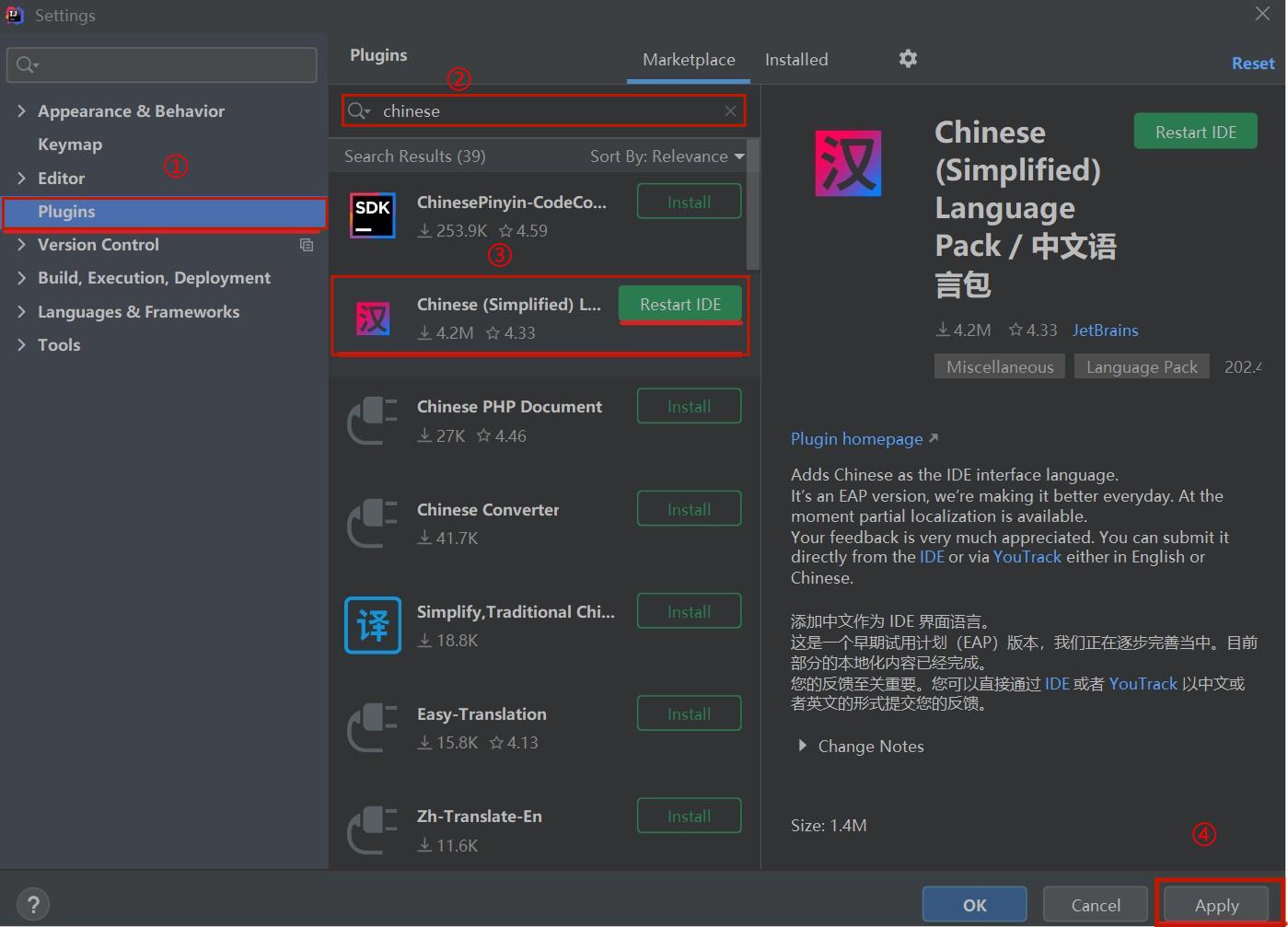The height and width of the screenshot is (927, 1288).
Task: Open help with the question mark button
Action: click(33, 904)
